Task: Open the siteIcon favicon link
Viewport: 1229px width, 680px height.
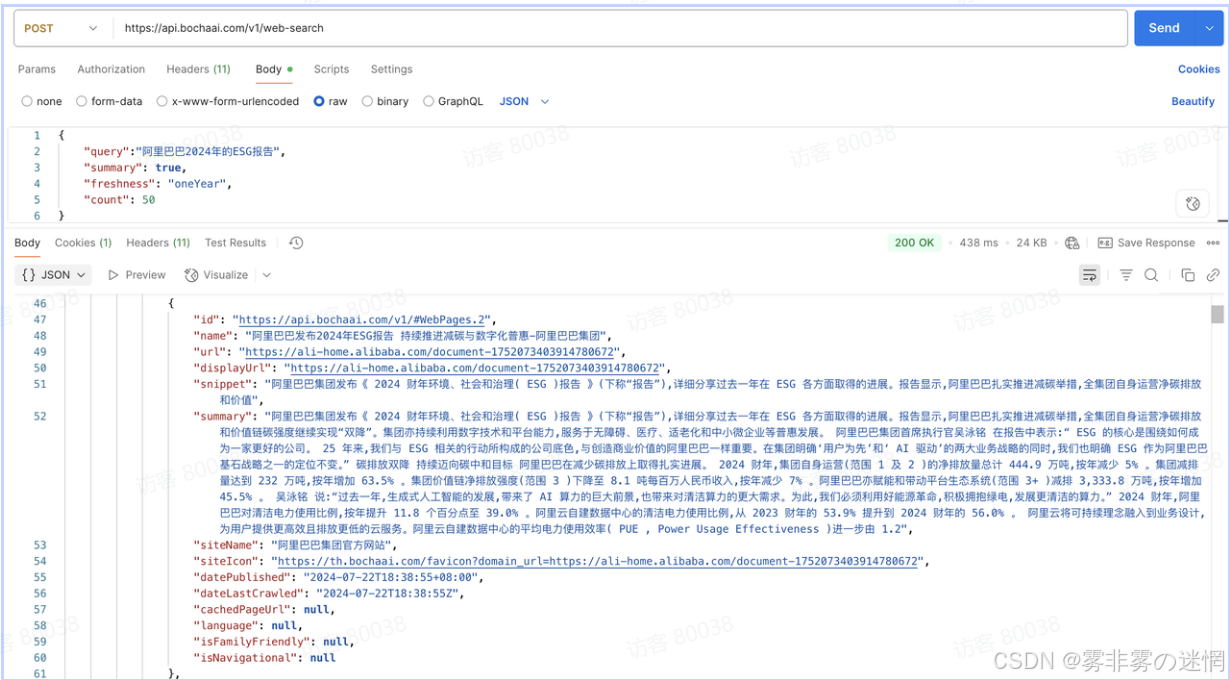Action: [598, 562]
